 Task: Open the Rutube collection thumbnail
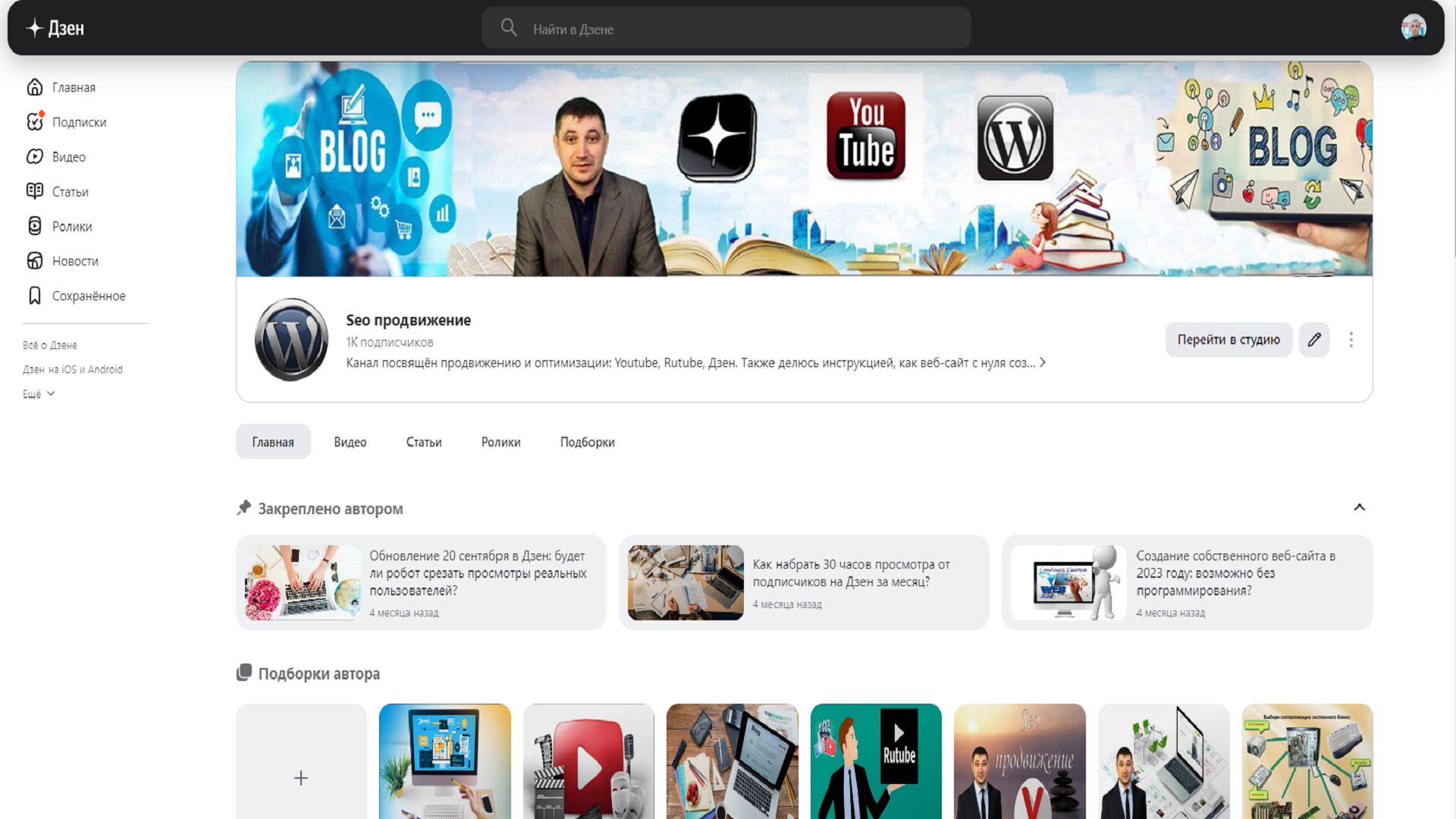(x=876, y=761)
